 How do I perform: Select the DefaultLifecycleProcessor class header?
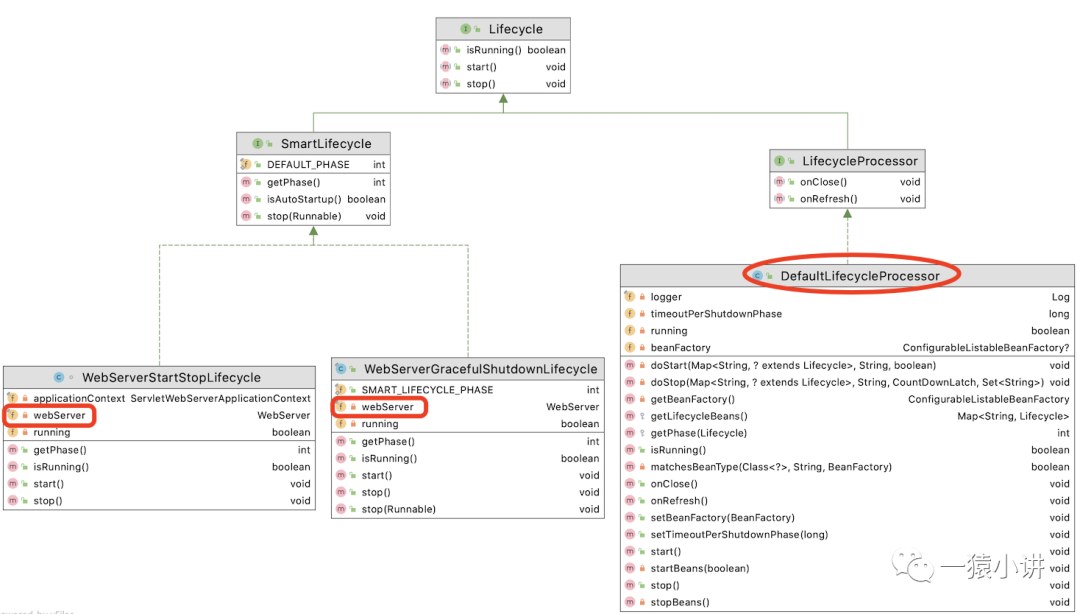coord(847,276)
